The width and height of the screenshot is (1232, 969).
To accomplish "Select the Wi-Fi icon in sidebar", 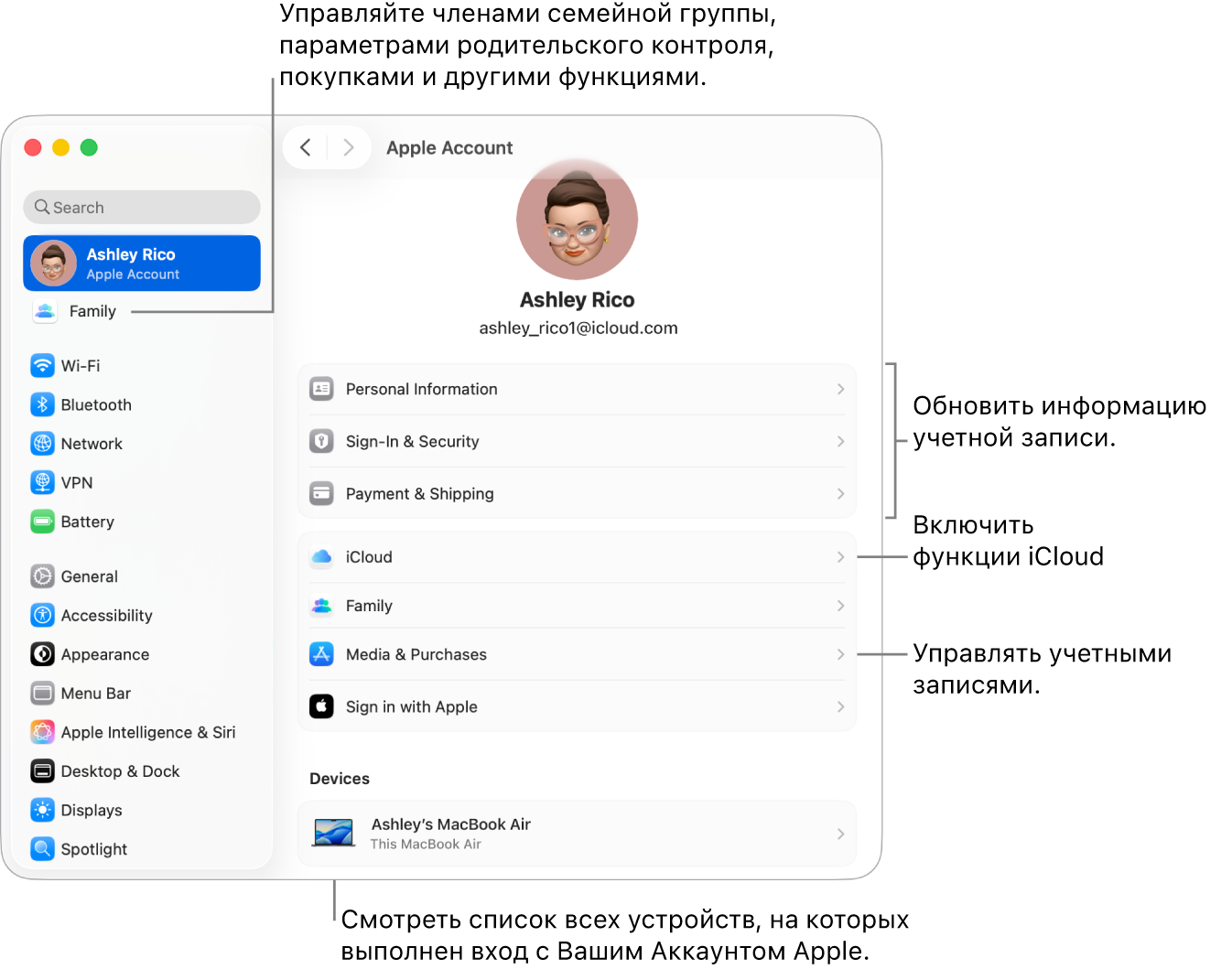I will coord(42,365).
